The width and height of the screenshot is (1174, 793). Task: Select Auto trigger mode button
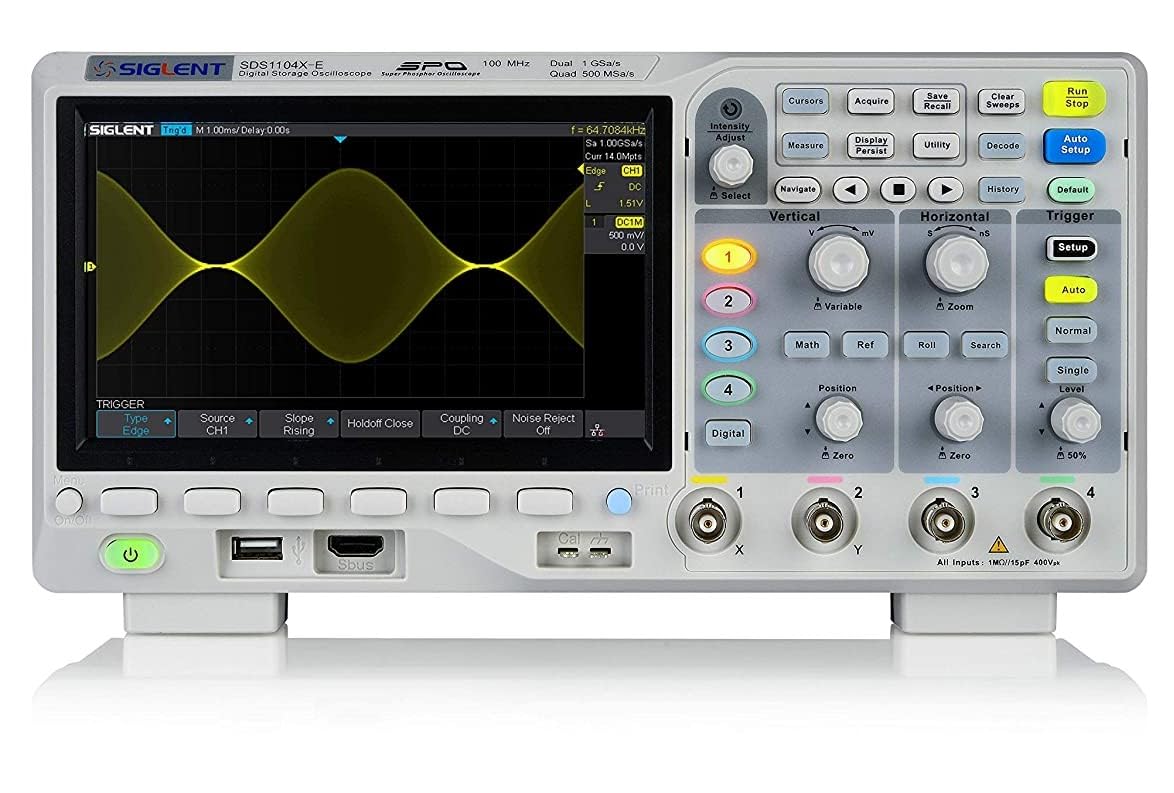(x=1072, y=290)
